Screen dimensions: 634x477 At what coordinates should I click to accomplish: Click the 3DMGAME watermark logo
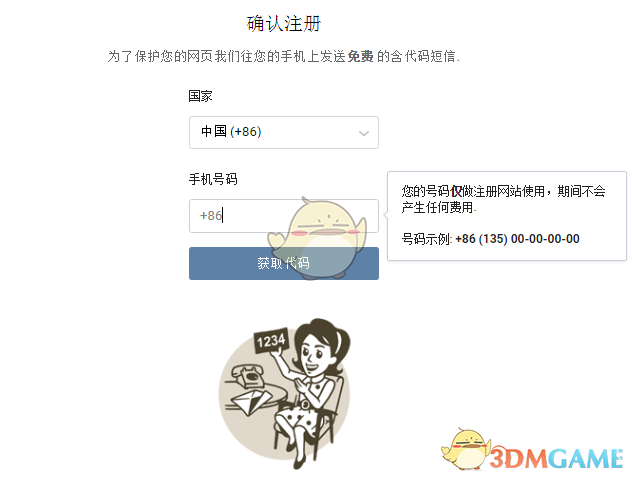(556, 459)
